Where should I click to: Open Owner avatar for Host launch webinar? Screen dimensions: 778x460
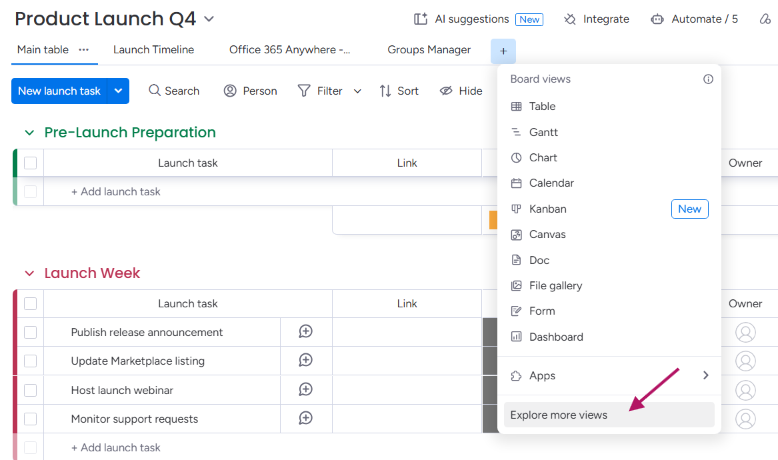point(745,390)
